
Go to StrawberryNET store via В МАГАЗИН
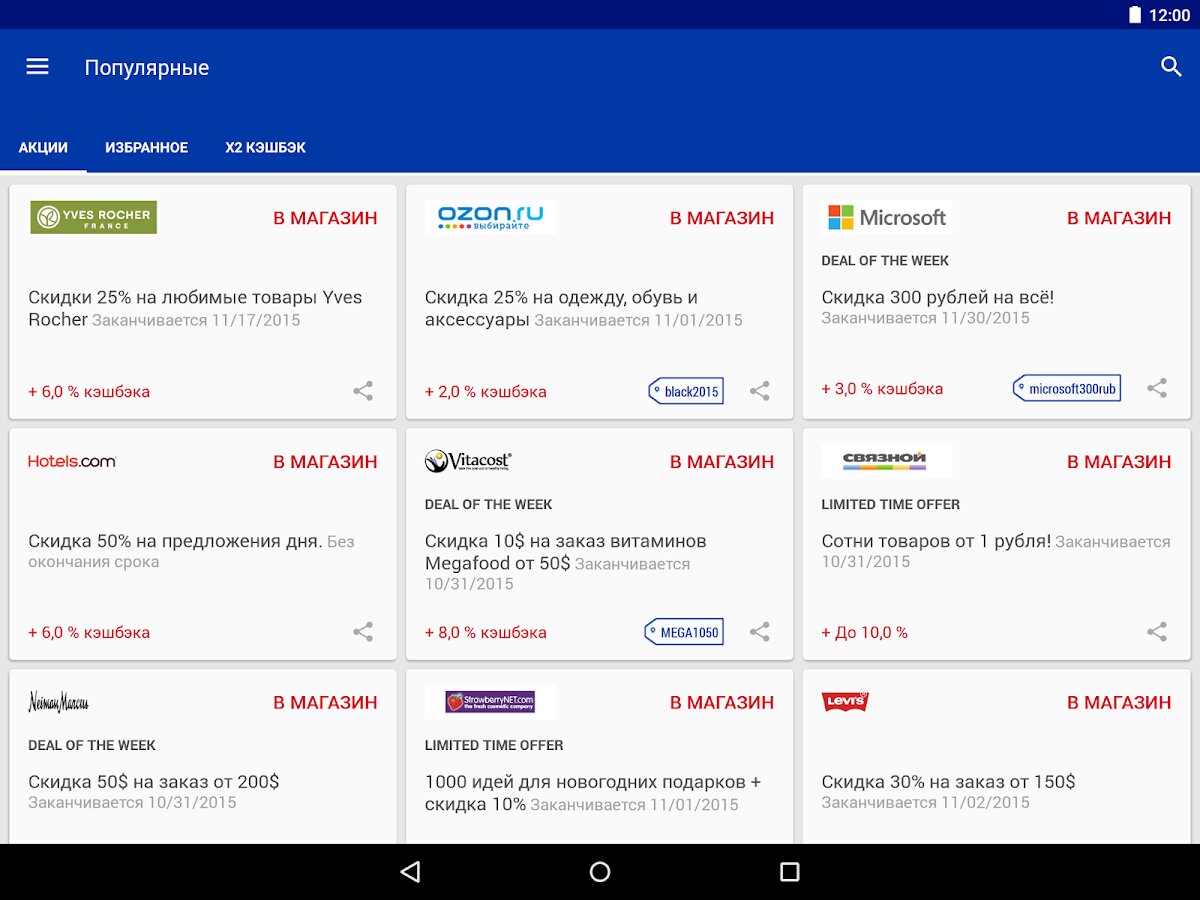[722, 703]
